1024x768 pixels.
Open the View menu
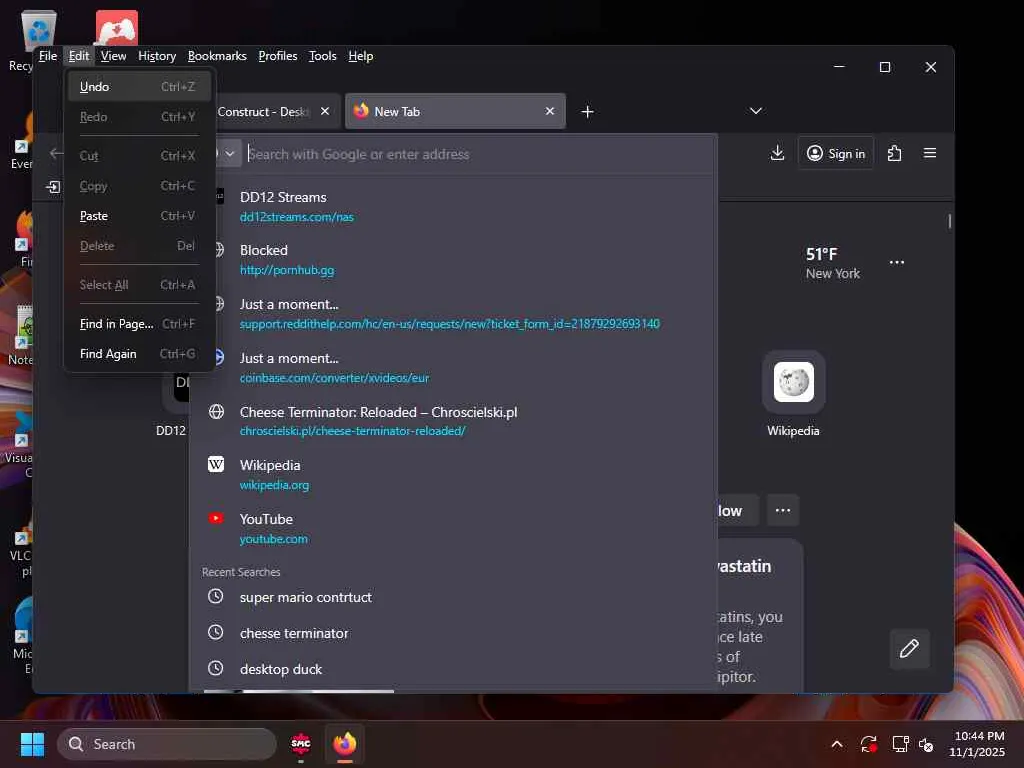(113, 56)
